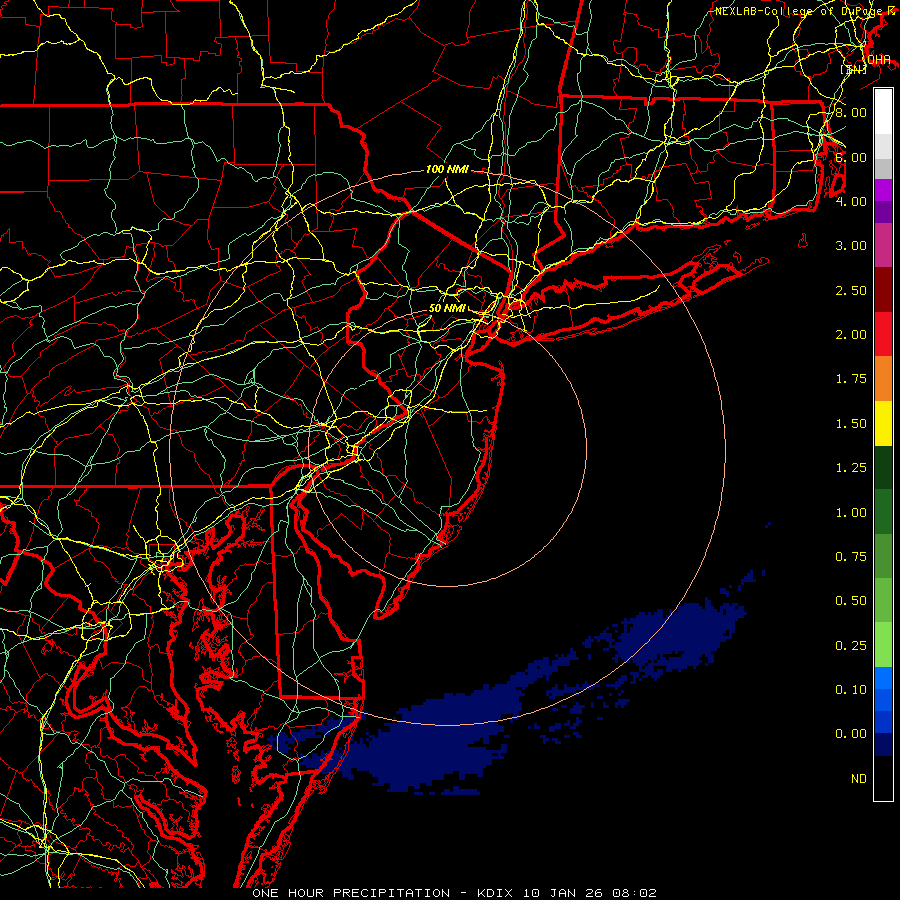900x900 pixels.
Task: Click the orange 1.75 legend swatch
Action: coord(883,378)
